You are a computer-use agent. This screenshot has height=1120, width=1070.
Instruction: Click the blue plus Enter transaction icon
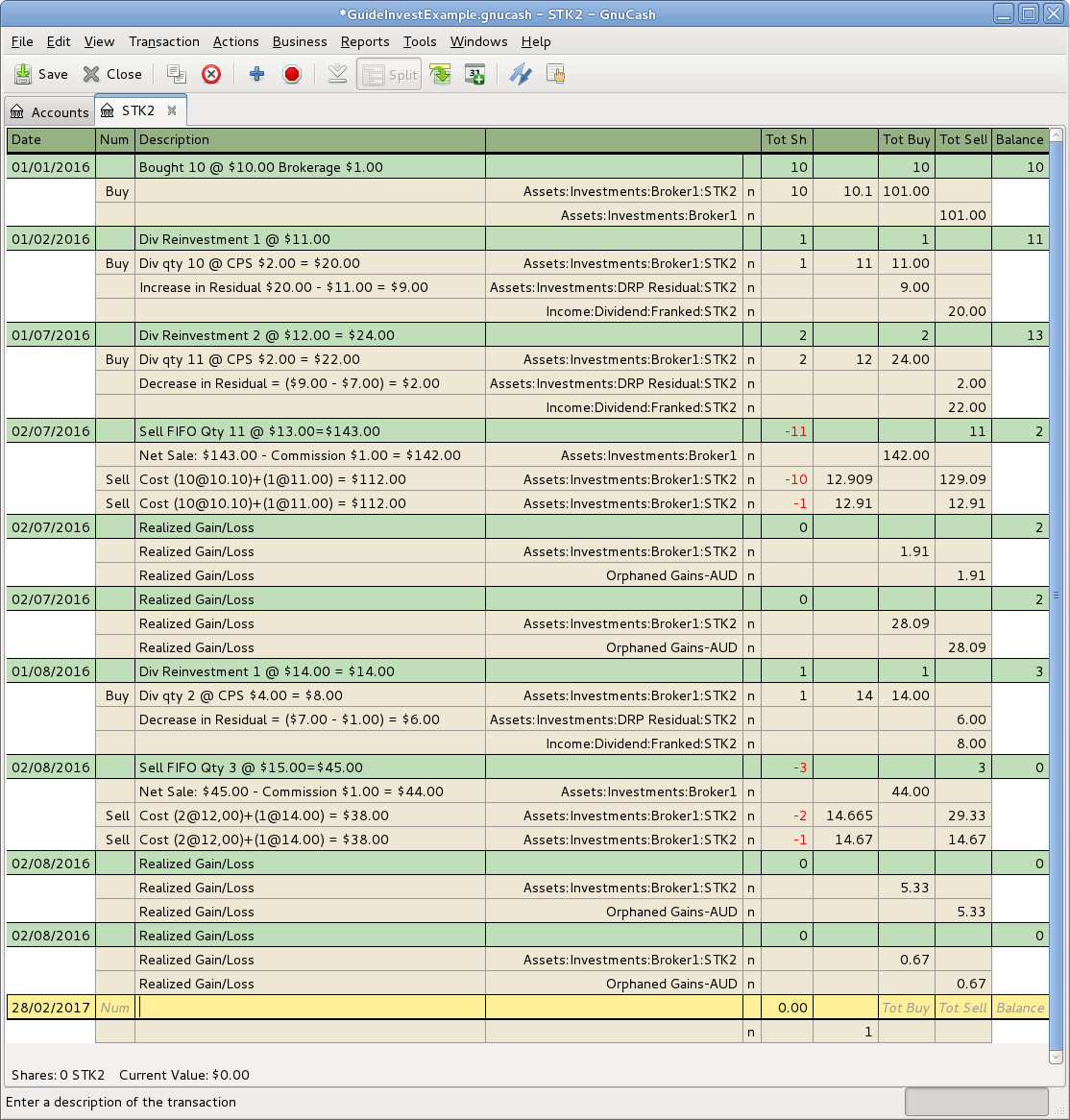pyautogui.click(x=256, y=74)
